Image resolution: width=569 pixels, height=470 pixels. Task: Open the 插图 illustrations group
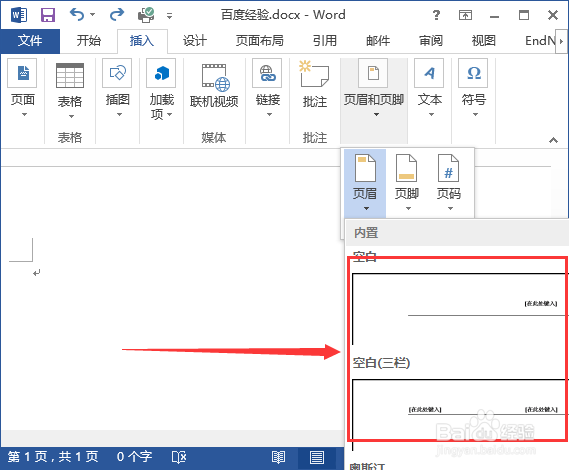pos(117,88)
